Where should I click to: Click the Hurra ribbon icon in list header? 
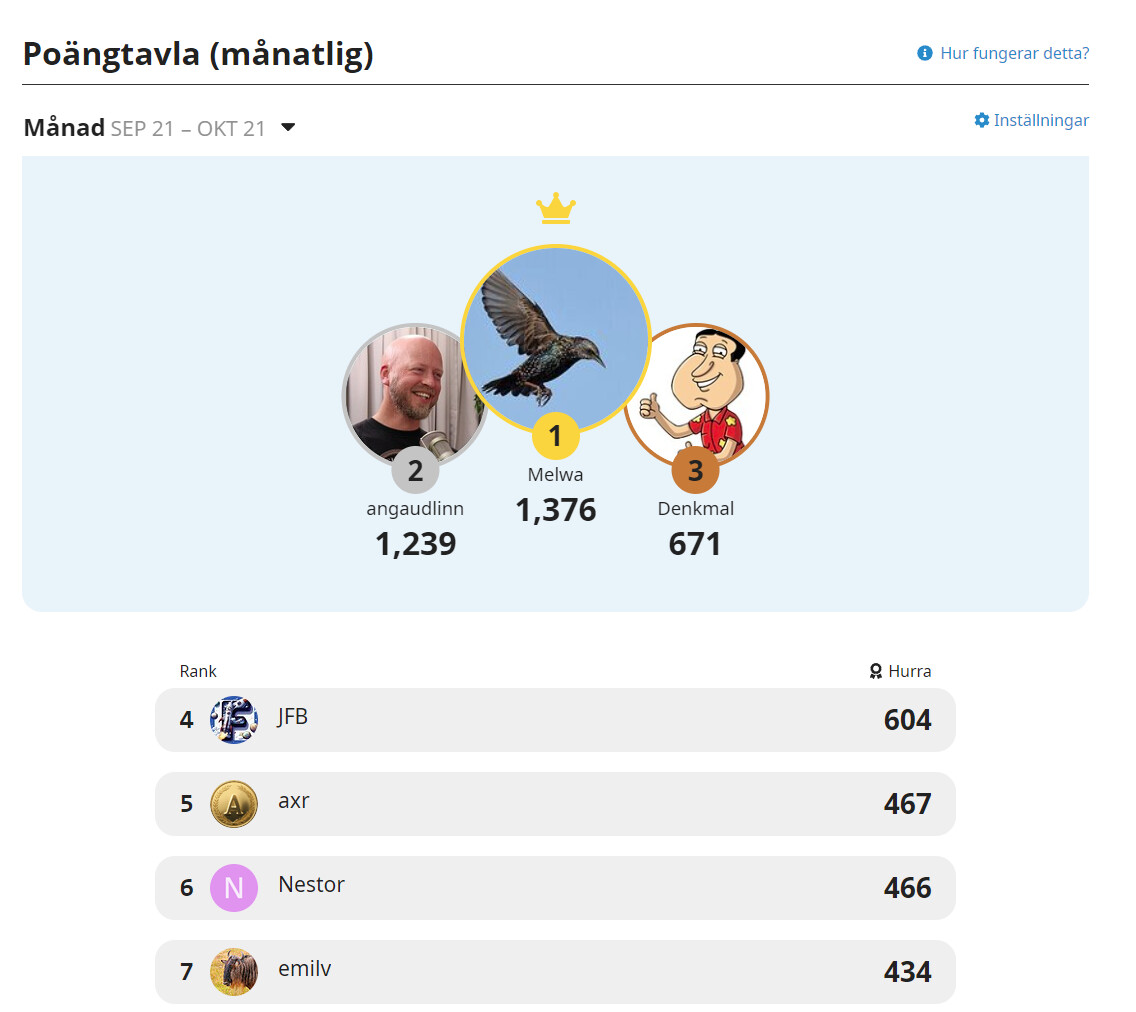(x=876, y=671)
